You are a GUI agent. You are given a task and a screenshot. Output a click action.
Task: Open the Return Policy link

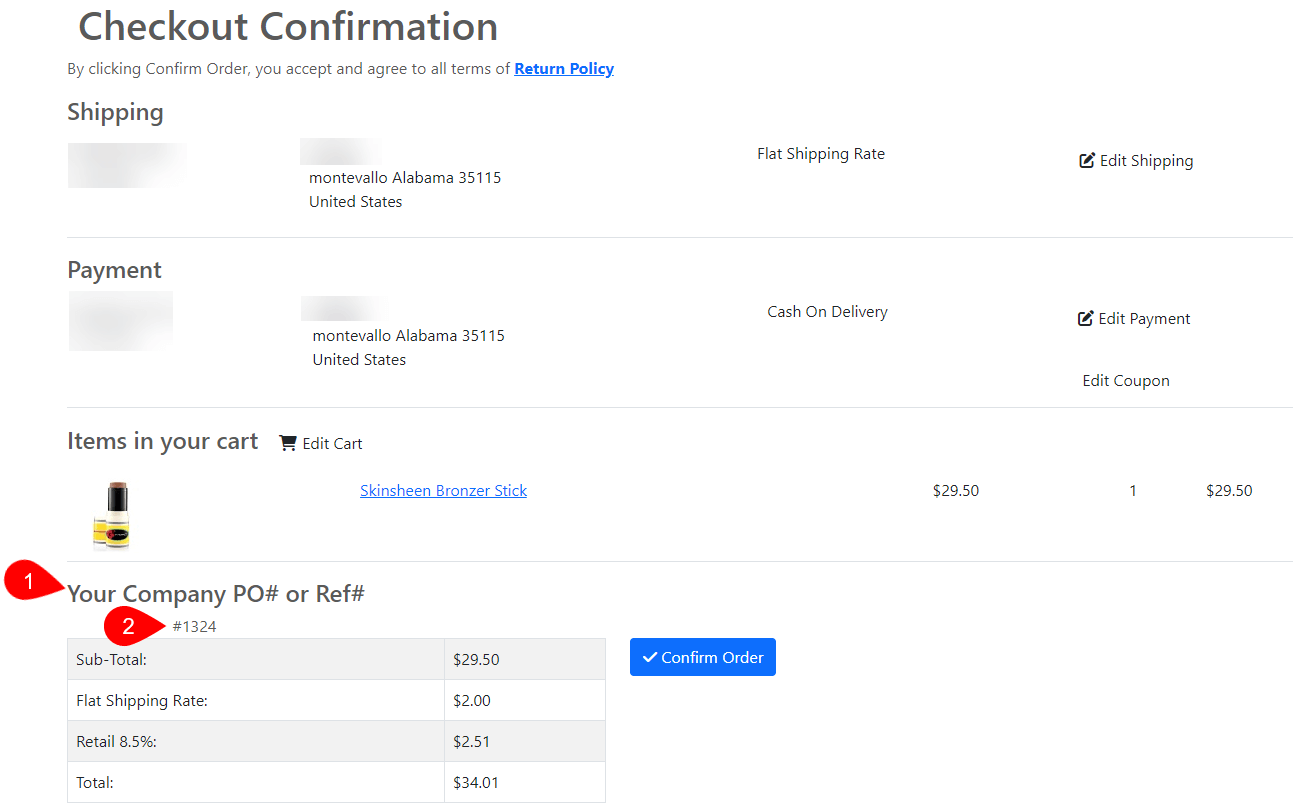tap(564, 69)
